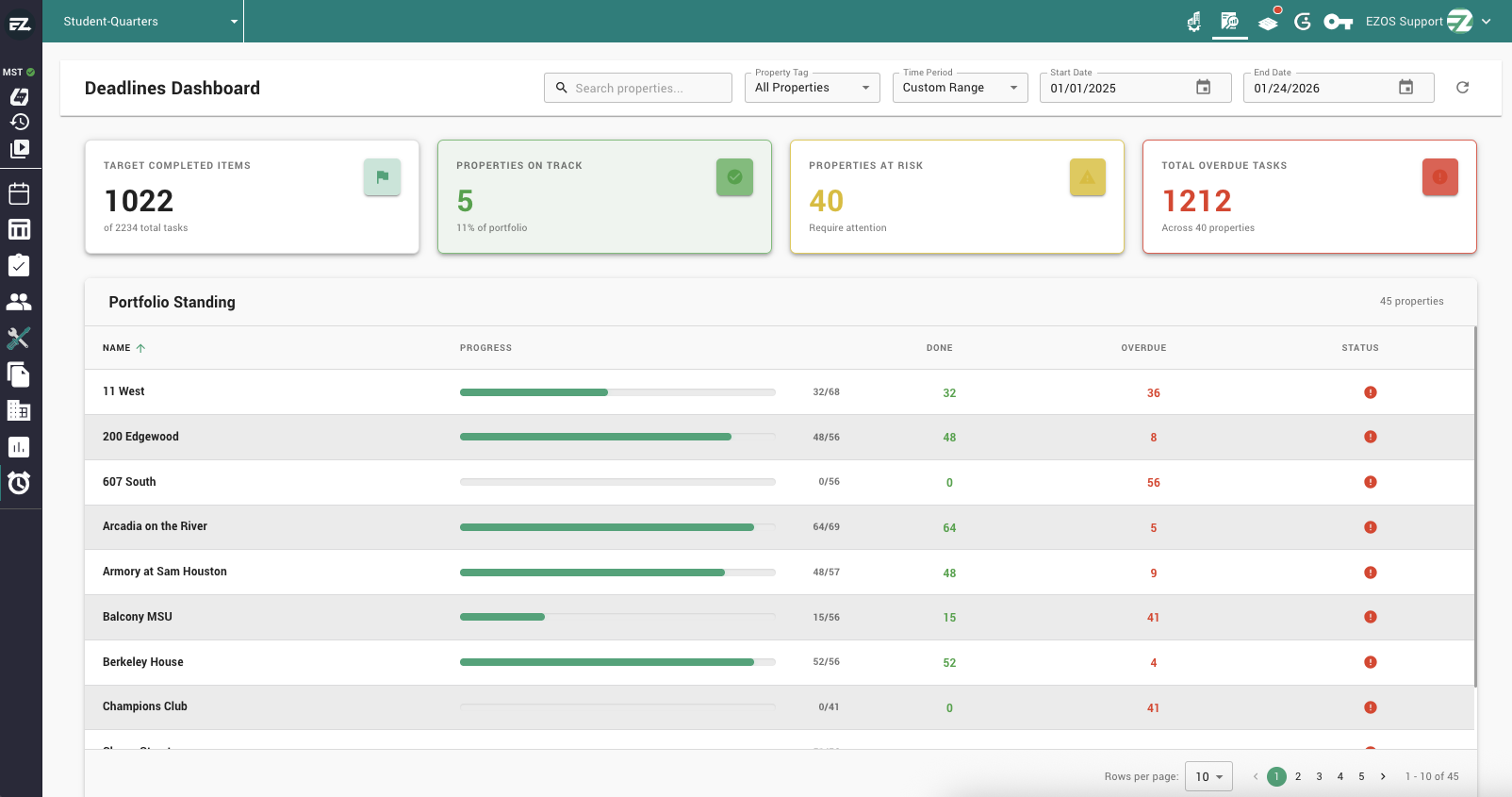Go to page 2 of results
This screenshot has width=1512, height=797.
coord(1298,776)
